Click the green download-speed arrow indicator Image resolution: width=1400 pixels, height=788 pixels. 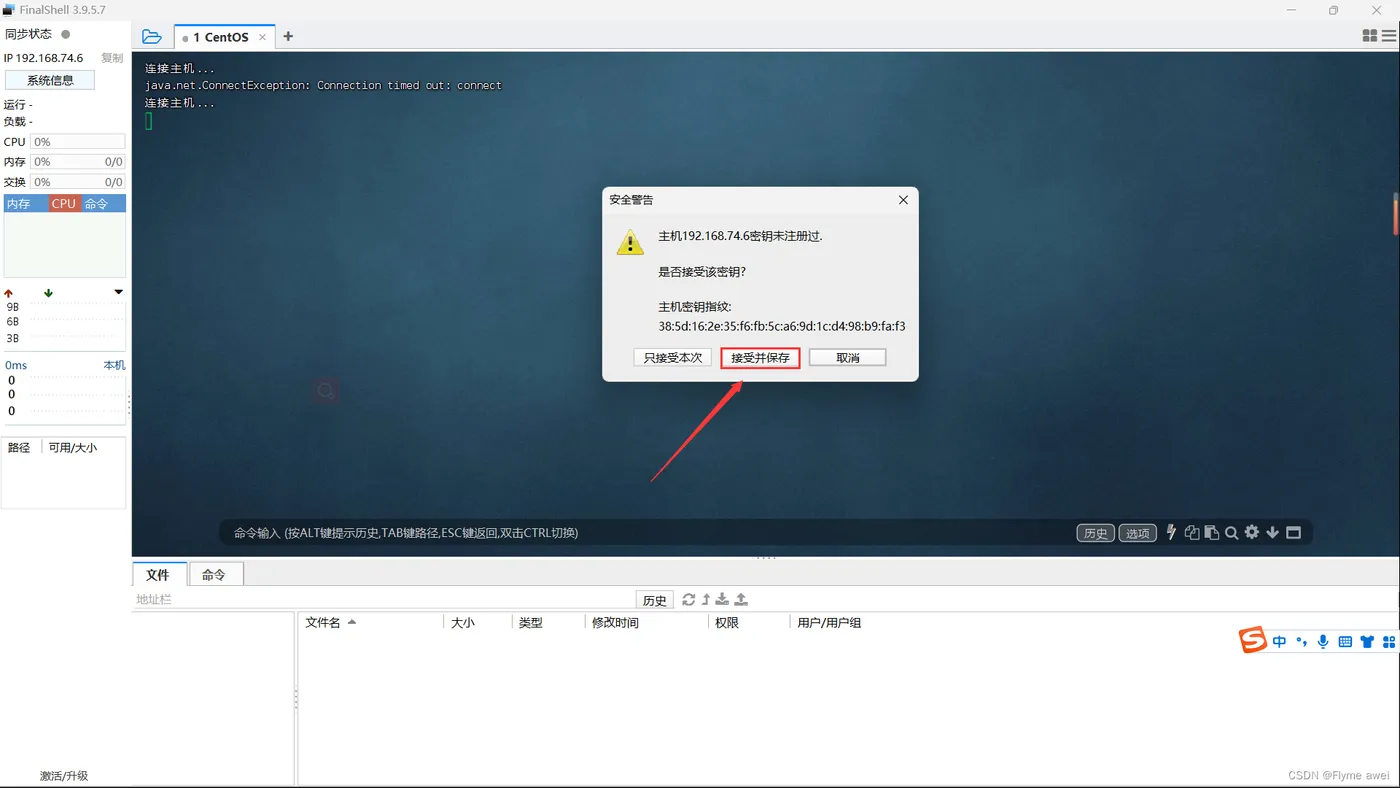(x=48, y=293)
